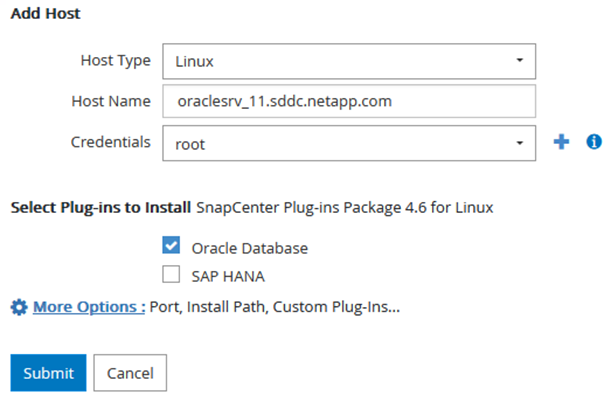Click the plus icon to add credentials
The width and height of the screenshot is (611, 395).
(561, 142)
